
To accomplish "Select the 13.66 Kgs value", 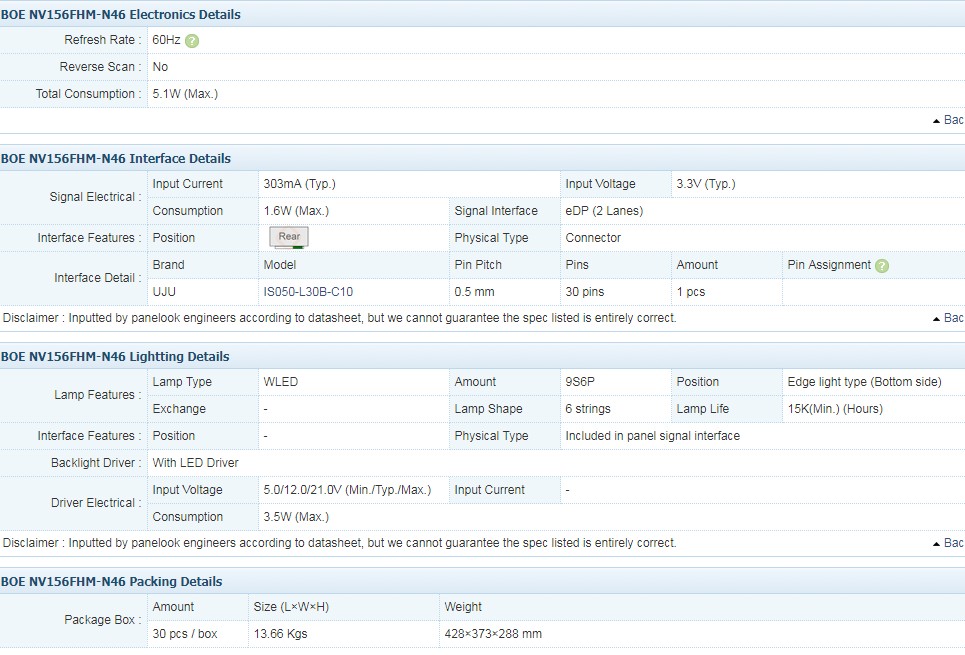I will coord(280,635).
